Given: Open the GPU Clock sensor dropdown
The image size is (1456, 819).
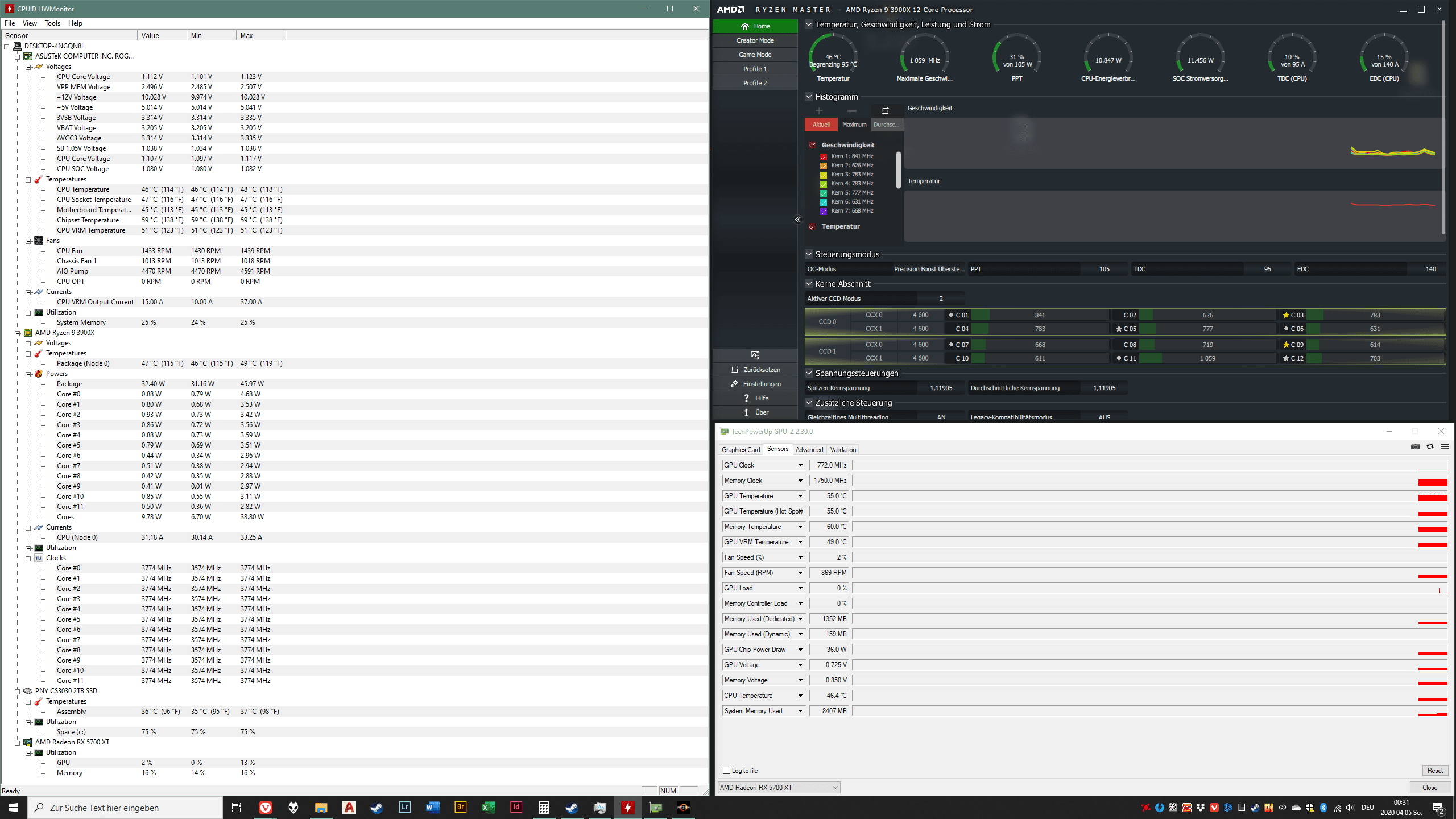Looking at the screenshot, I should click(800, 465).
